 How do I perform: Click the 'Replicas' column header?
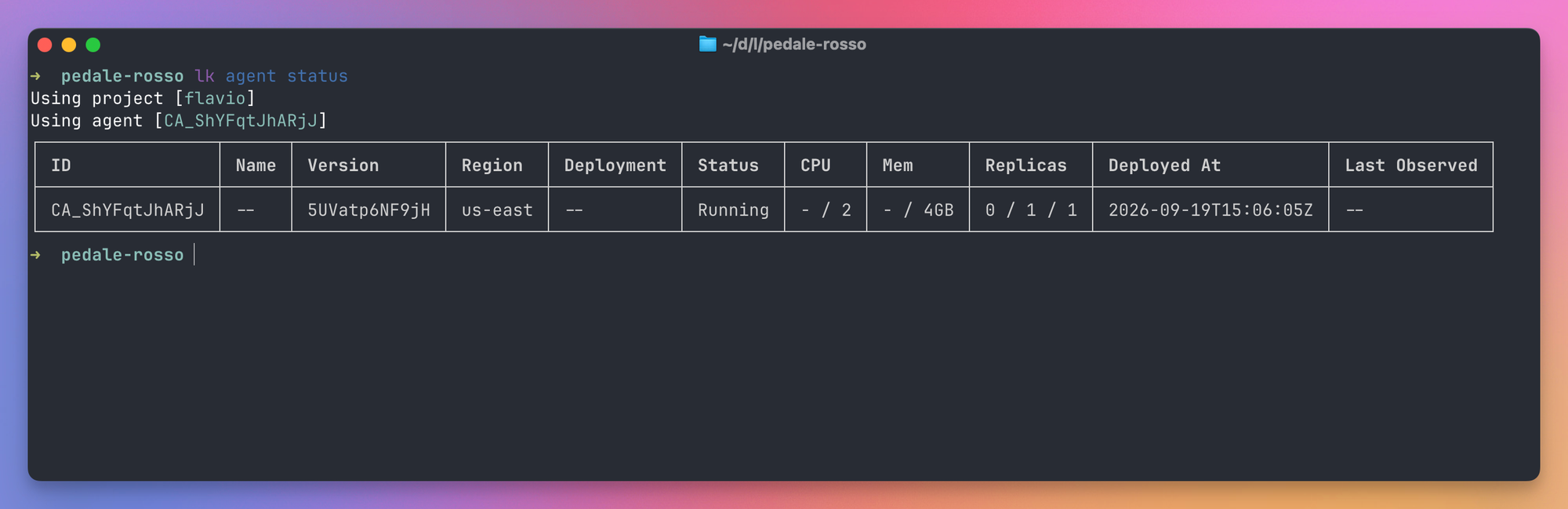(1025, 165)
